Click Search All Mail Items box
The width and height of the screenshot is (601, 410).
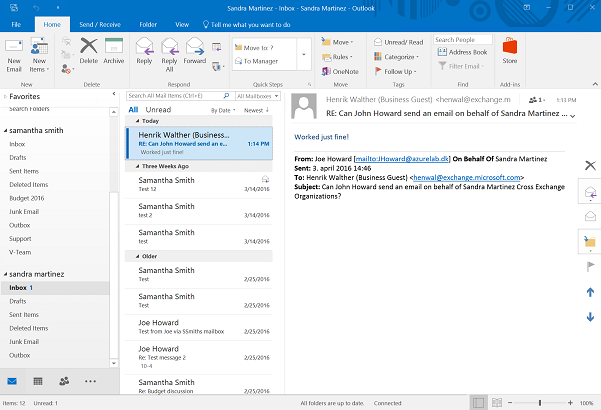point(174,96)
